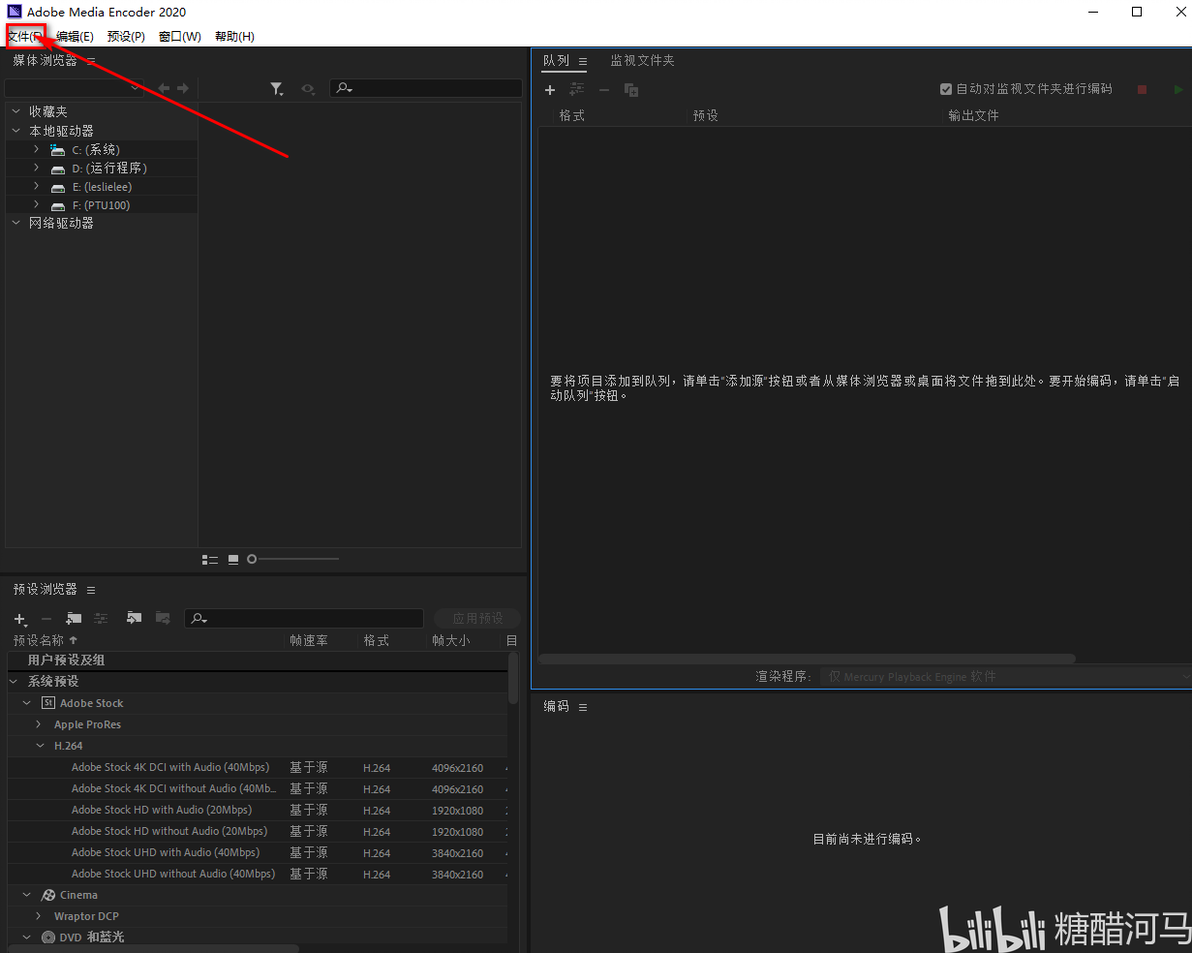
Task: Click the import presets icon in preset browser
Action: pos(134,618)
